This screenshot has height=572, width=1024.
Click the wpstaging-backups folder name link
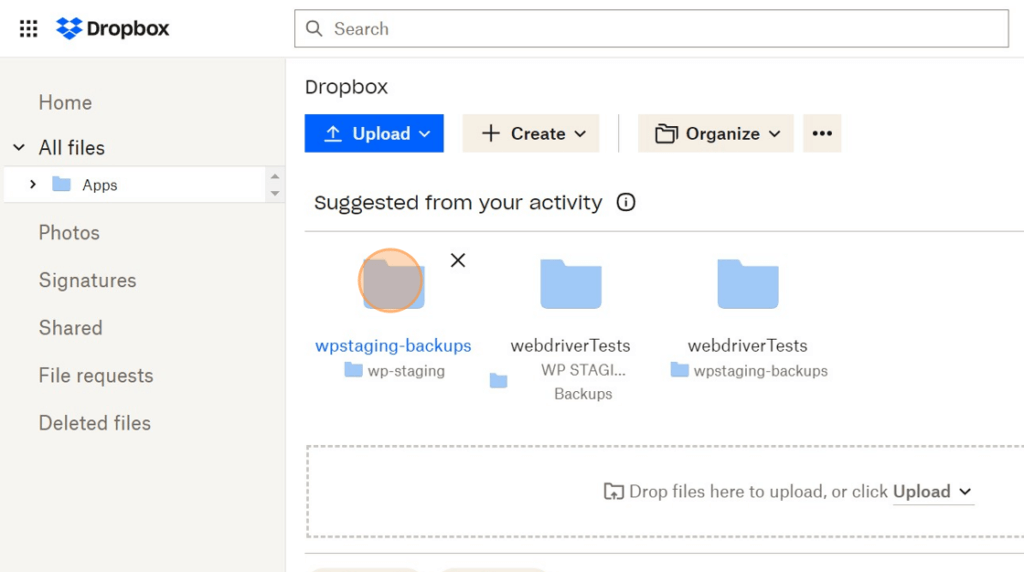[393, 345]
